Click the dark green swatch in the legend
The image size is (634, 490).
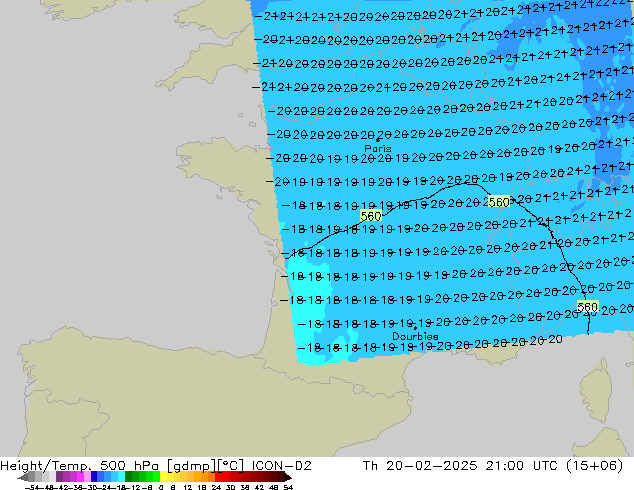(x=129, y=476)
